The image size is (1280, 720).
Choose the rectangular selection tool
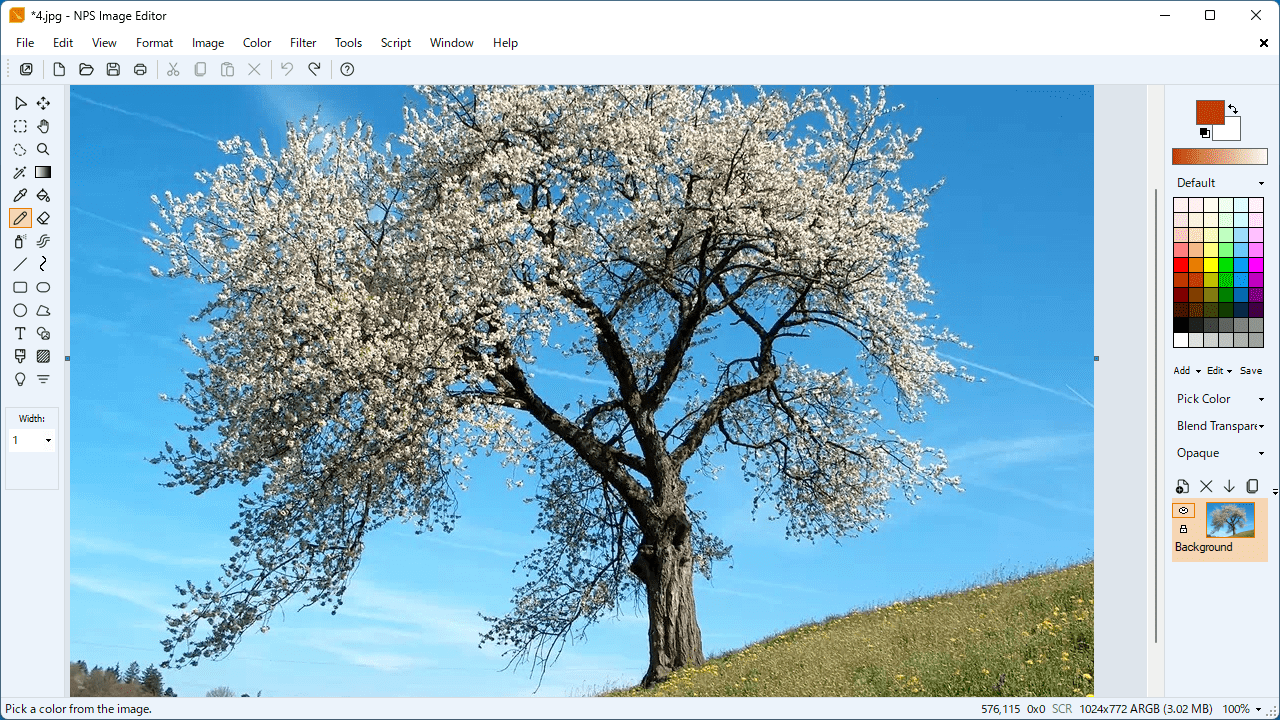[20, 126]
